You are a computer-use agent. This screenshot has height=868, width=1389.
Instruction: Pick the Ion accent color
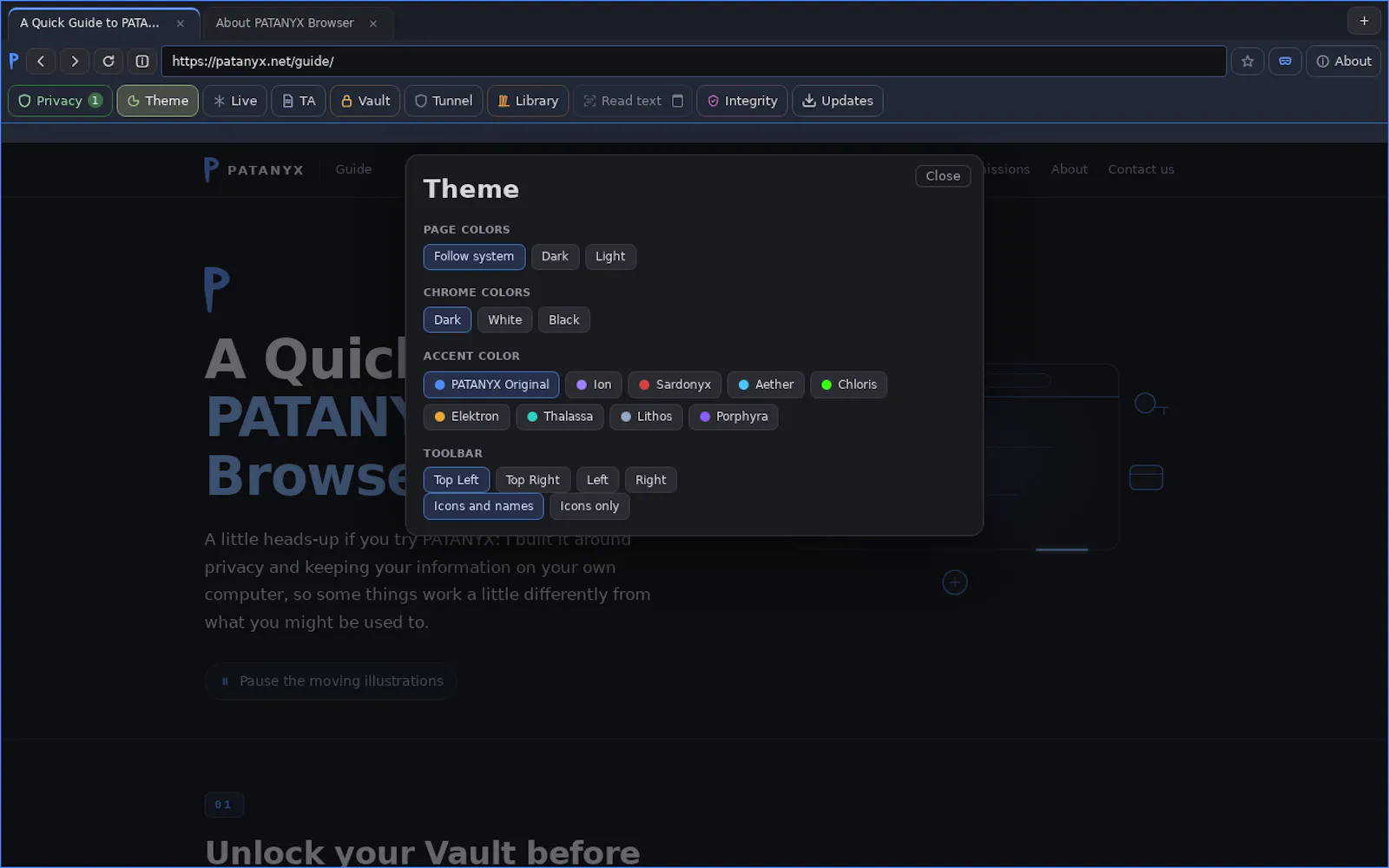[x=594, y=385]
